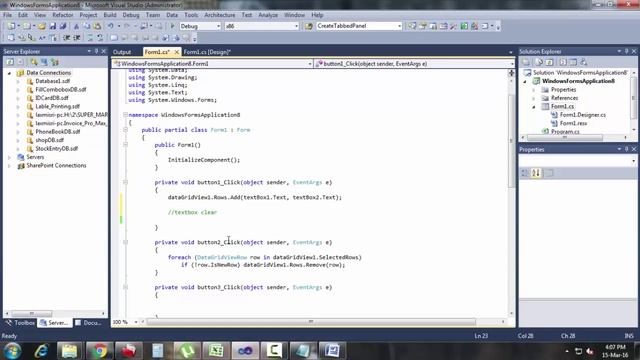
Task: Select StockEntryDB.sdf connection
Action: coord(56,149)
